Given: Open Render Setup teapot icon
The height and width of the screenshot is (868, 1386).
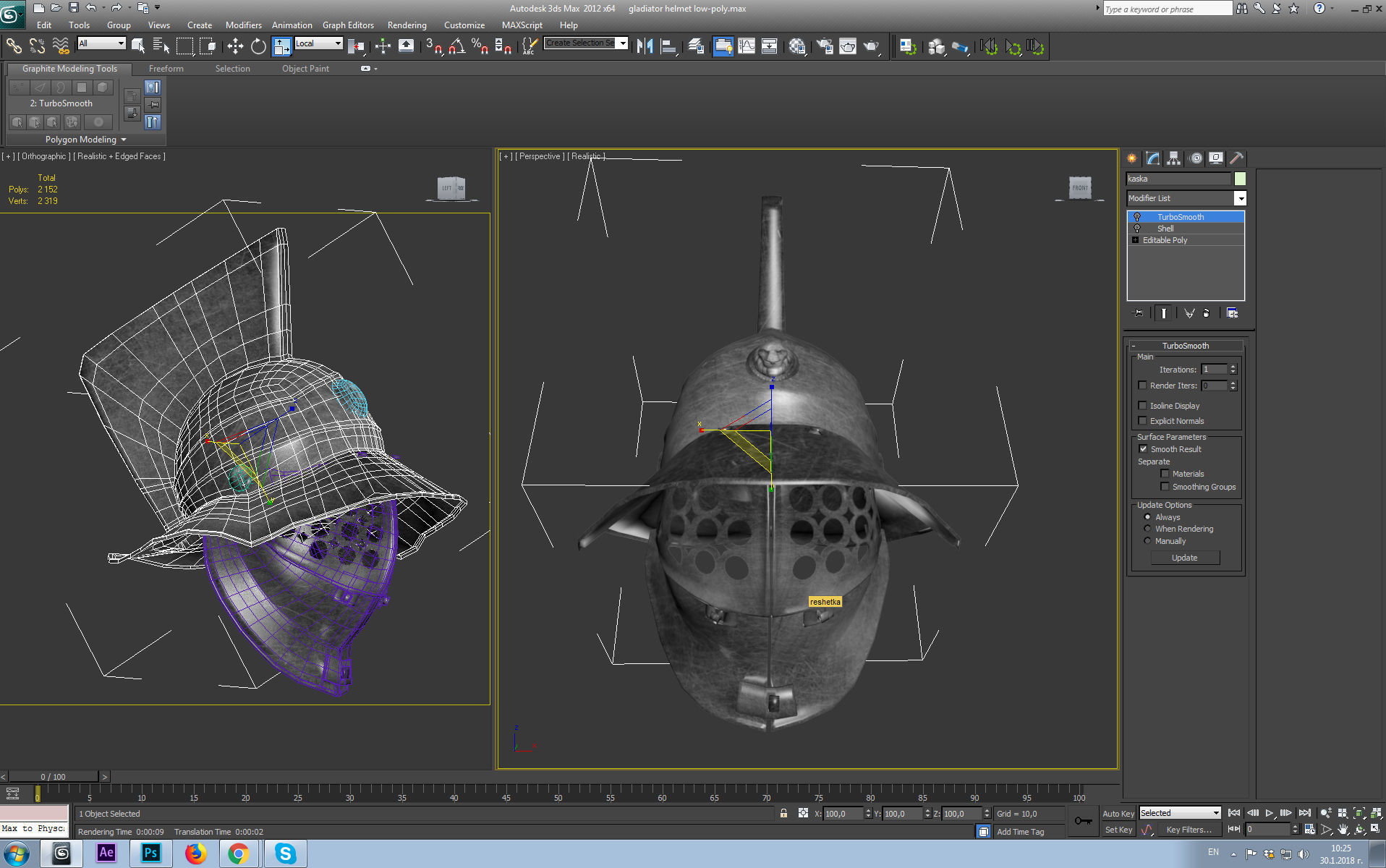Looking at the screenshot, I should (x=825, y=46).
